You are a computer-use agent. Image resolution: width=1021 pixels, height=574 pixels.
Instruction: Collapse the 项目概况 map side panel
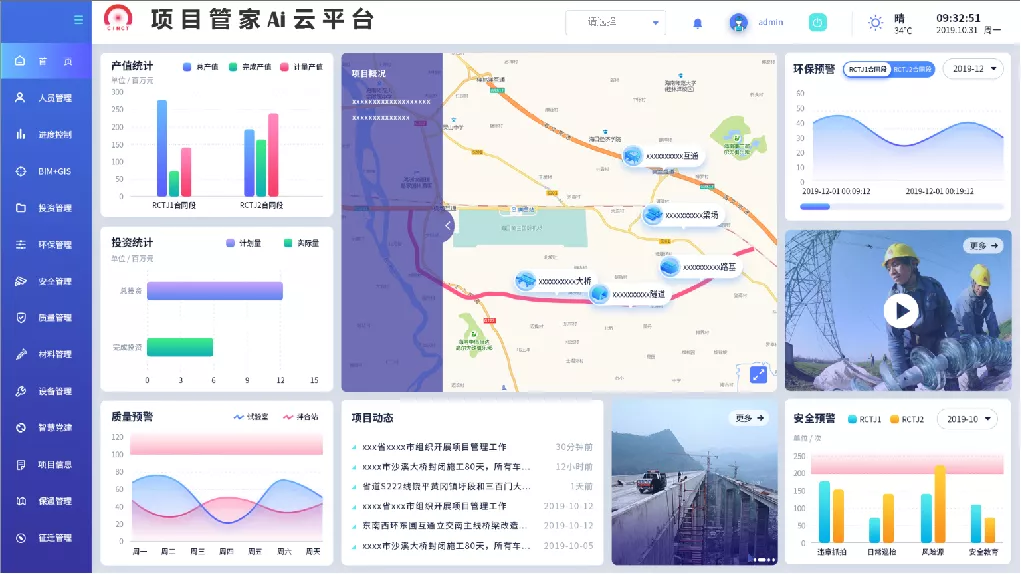(448, 226)
